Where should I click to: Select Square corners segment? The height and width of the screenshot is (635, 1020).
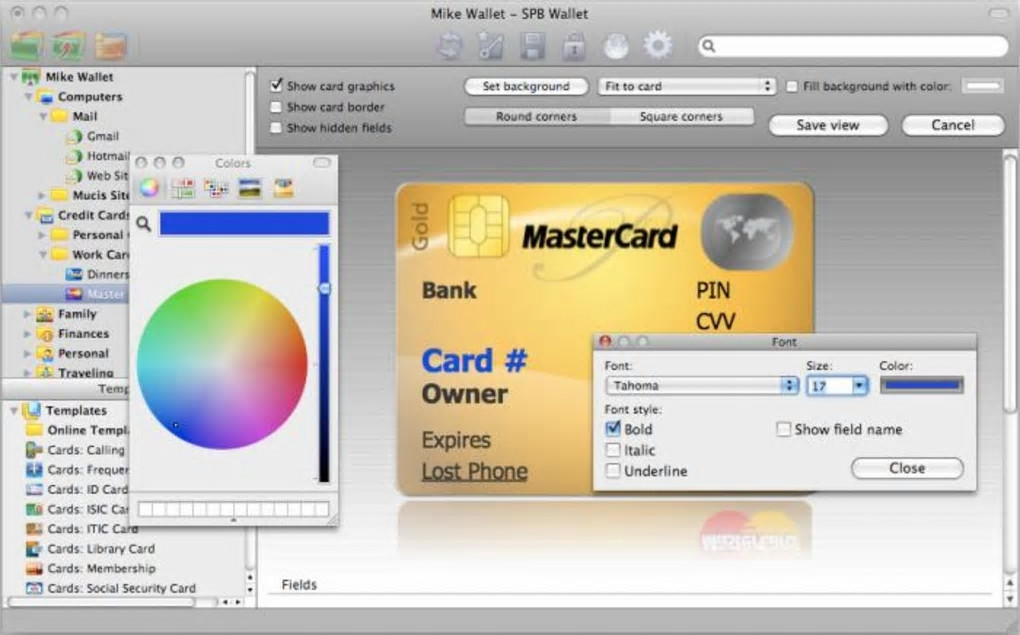[x=681, y=116]
